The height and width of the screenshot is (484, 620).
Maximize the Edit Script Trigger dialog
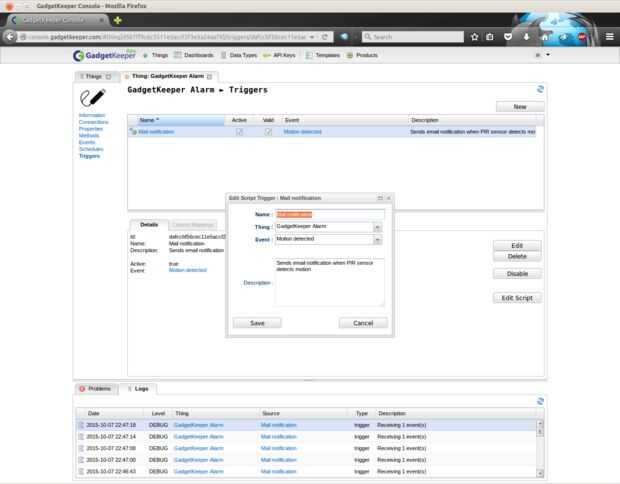click(x=380, y=198)
